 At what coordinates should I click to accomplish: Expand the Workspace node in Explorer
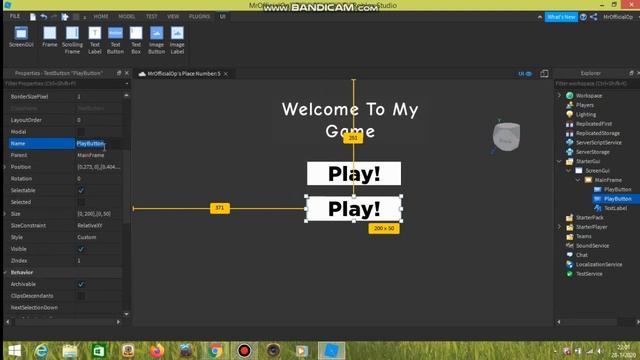559,96
